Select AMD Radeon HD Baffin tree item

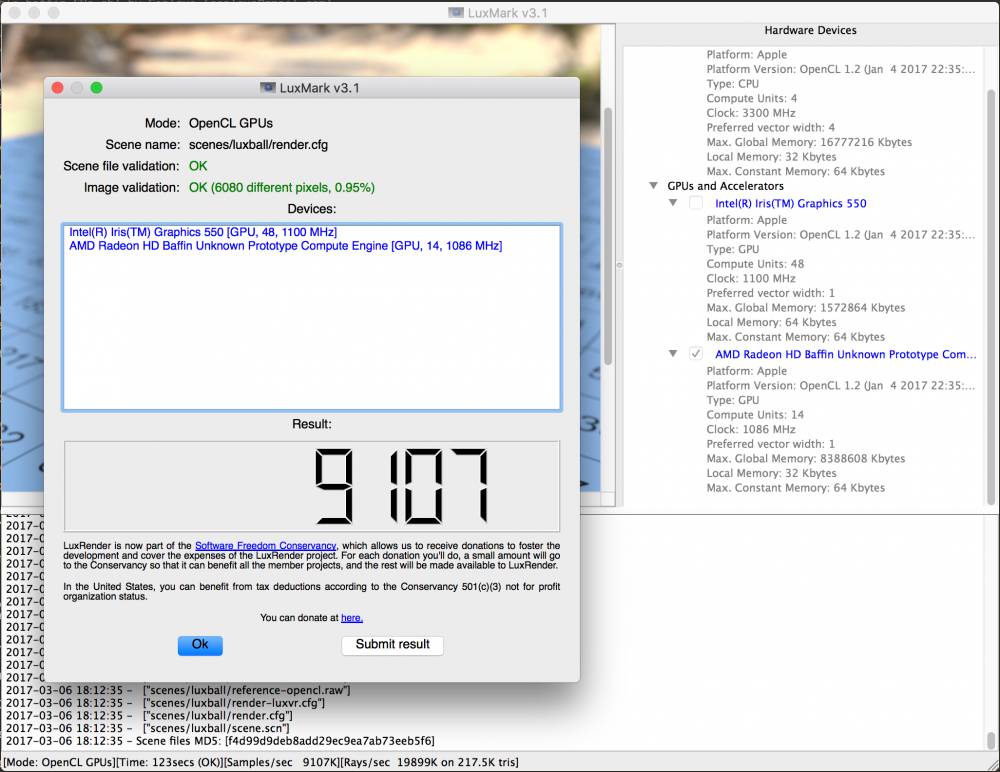pos(846,354)
